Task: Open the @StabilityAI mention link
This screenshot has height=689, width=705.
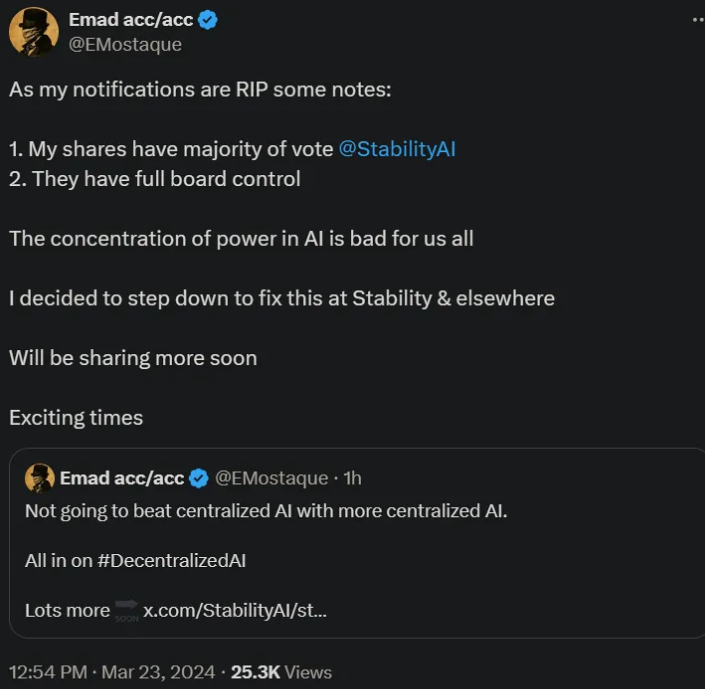Action: tap(397, 149)
